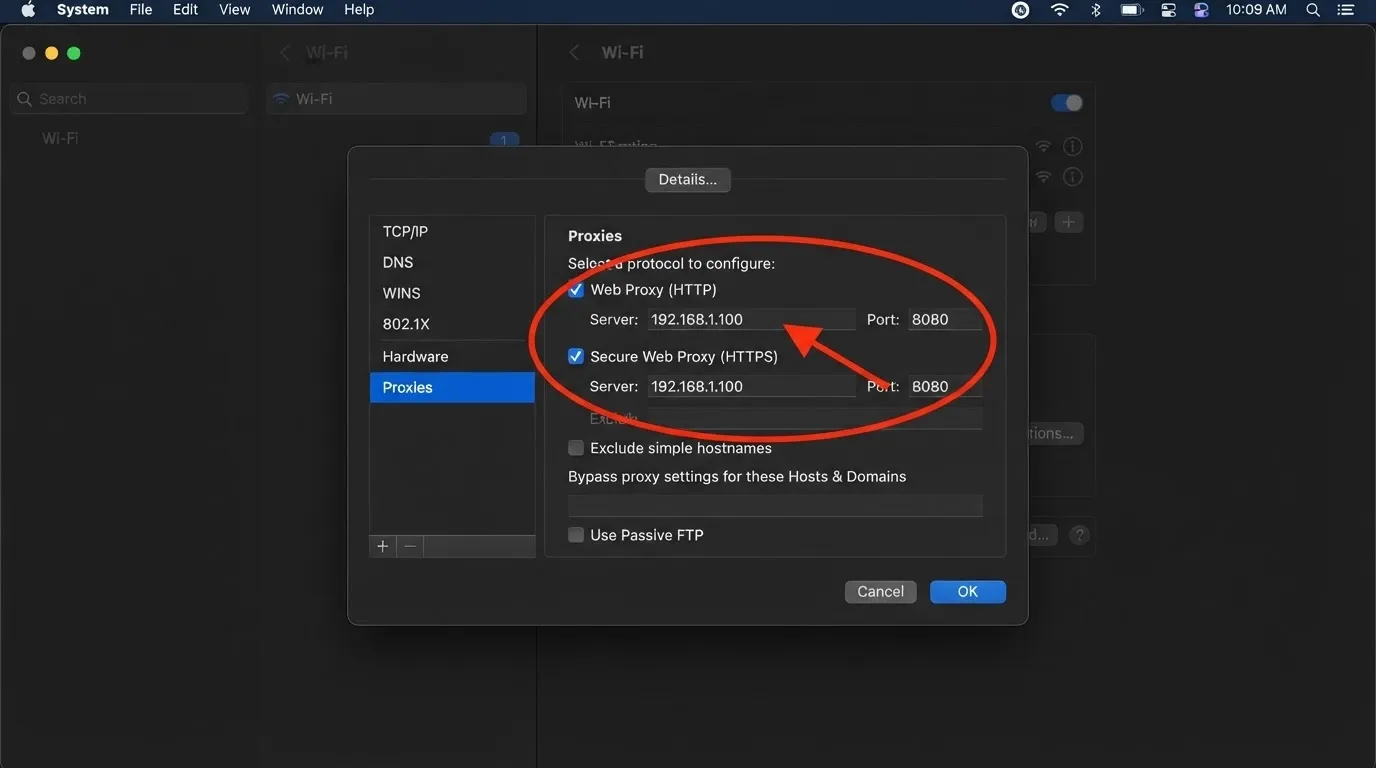Open the Window menu
Screen dimensions: 1376x768
coord(298,10)
